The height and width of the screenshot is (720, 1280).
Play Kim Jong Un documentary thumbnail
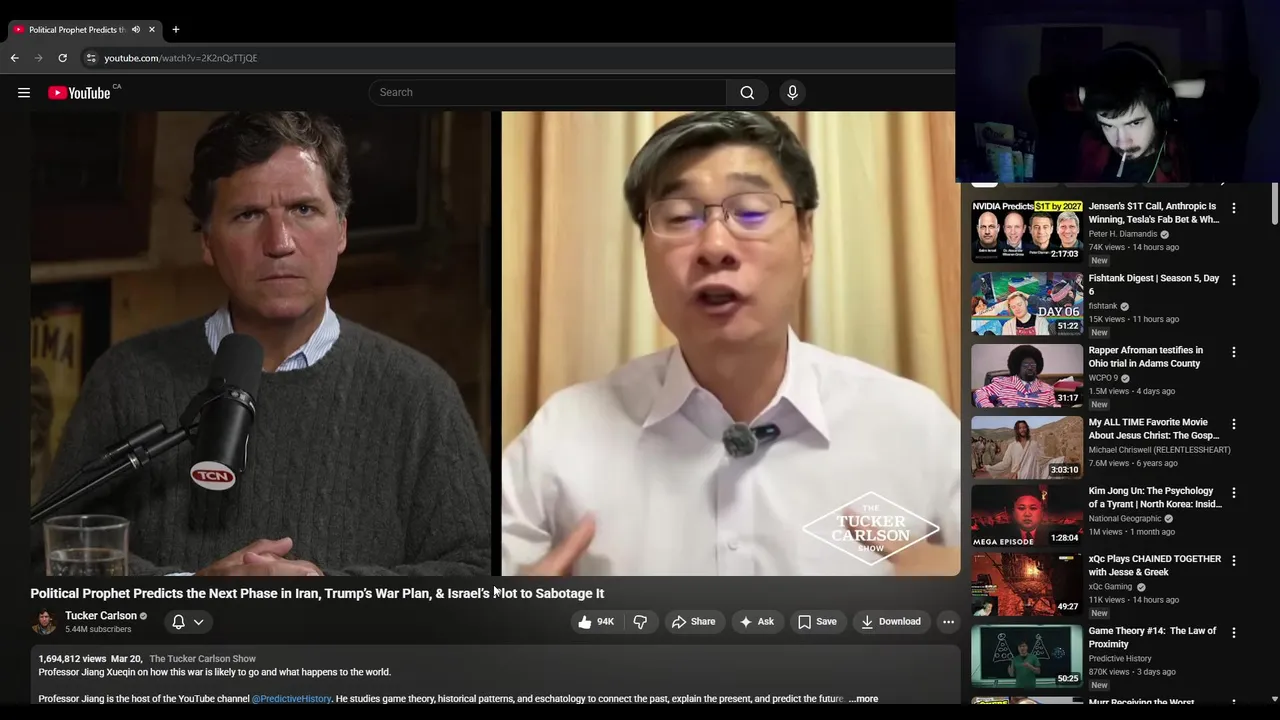pyautogui.click(x=1027, y=516)
